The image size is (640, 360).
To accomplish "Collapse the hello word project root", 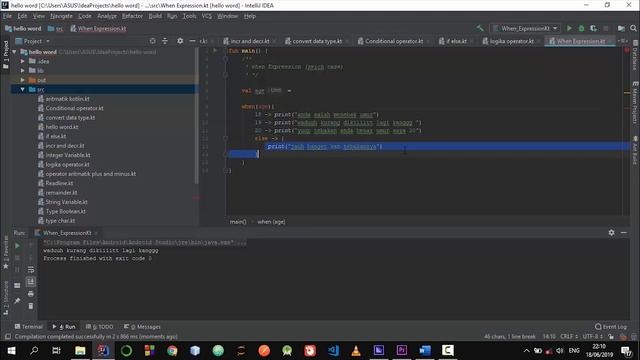I will point(15,52).
